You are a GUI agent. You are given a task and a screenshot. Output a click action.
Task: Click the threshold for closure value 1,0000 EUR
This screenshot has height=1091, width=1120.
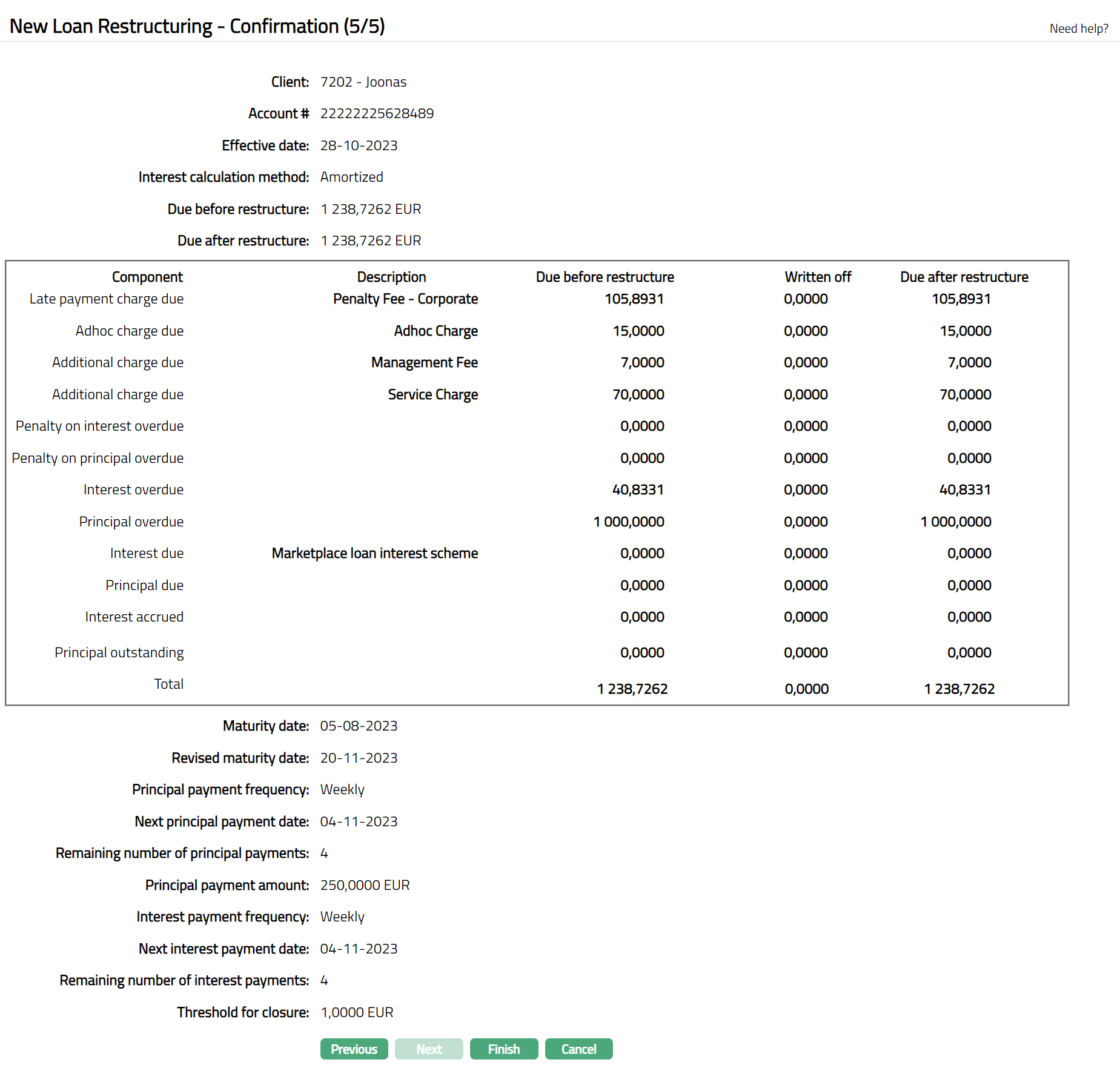[x=357, y=1012]
